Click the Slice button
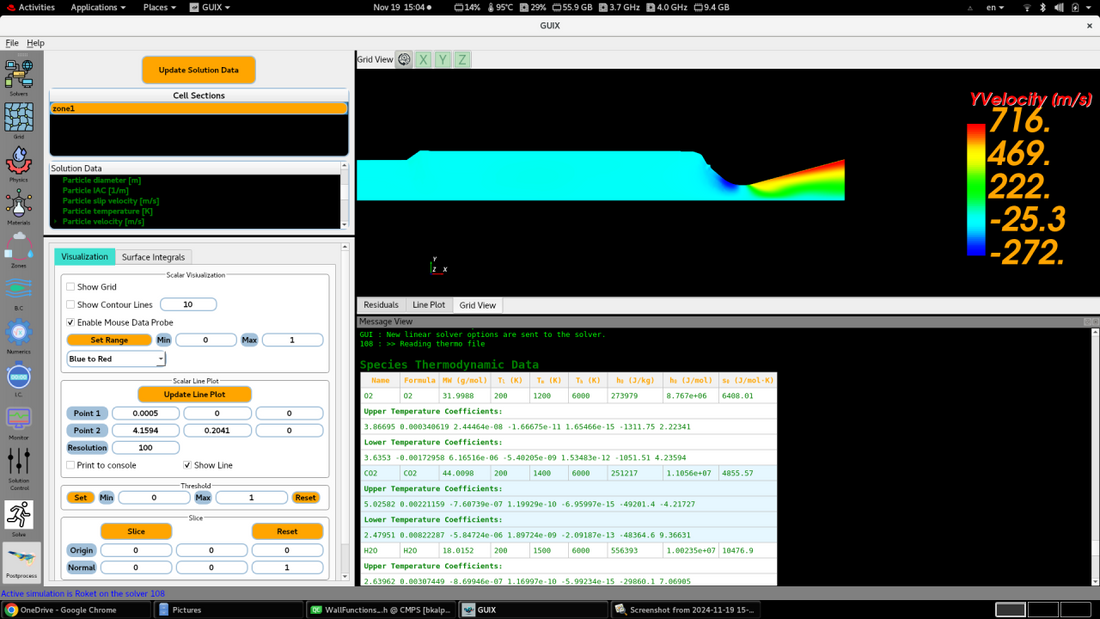 pyautogui.click(x=136, y=531)
